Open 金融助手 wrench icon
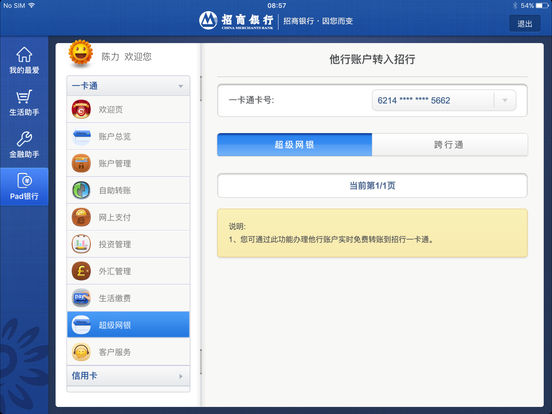 [x=24, y=138]
